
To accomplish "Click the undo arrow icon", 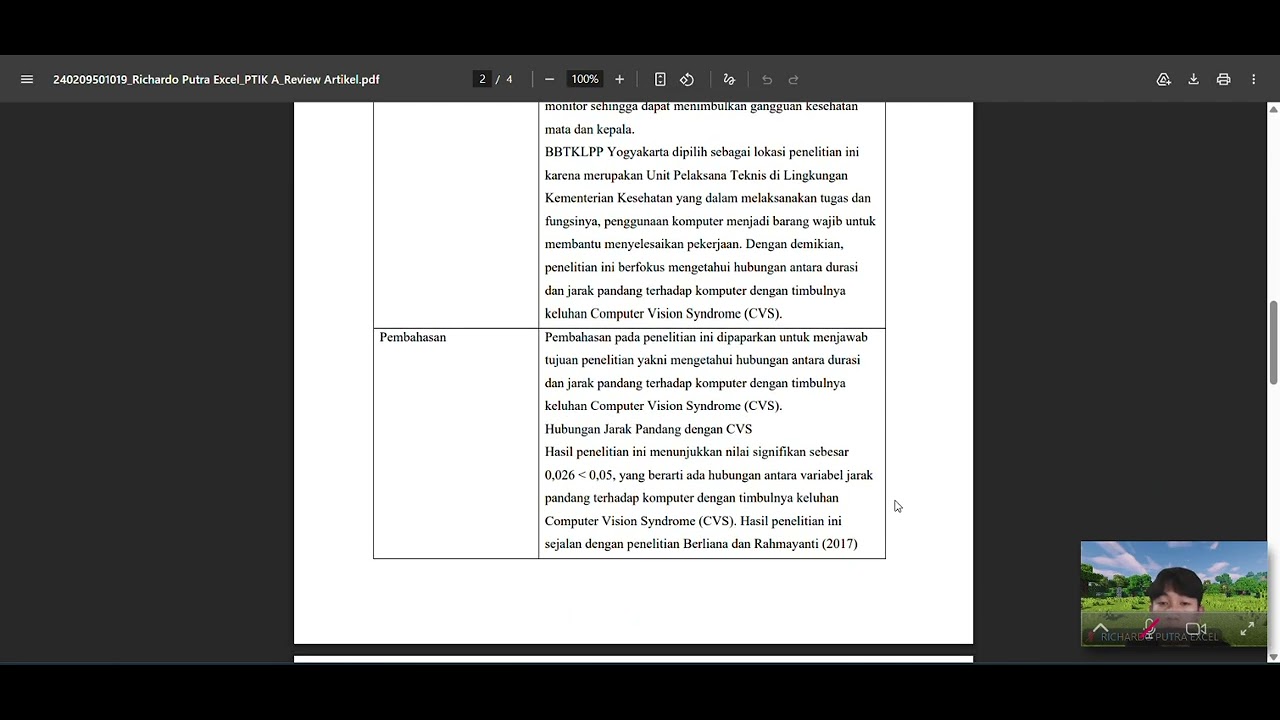I will 767,79.
